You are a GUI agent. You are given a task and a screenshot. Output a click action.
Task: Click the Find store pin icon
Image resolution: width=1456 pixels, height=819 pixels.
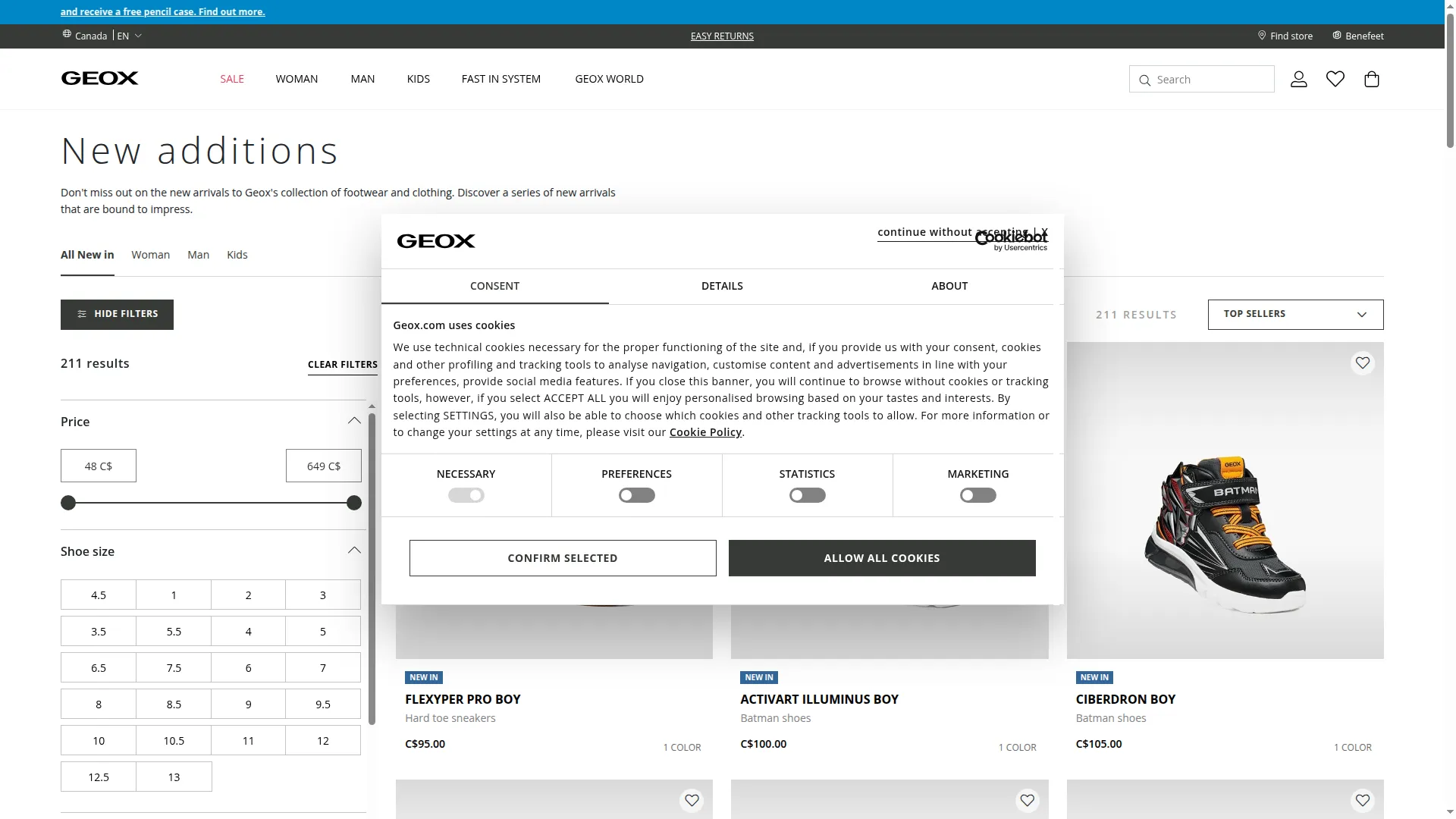[x=1262, y=36]
